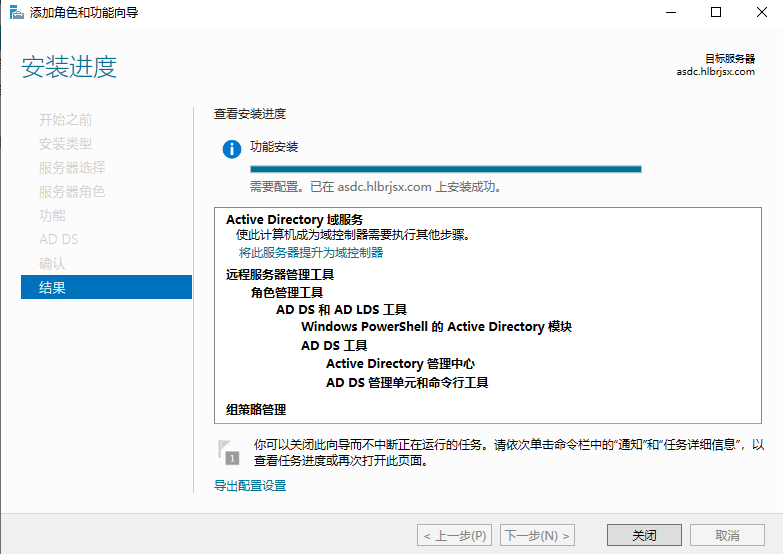
Task: Click the notification flag icon
Action: coord(229,451)
